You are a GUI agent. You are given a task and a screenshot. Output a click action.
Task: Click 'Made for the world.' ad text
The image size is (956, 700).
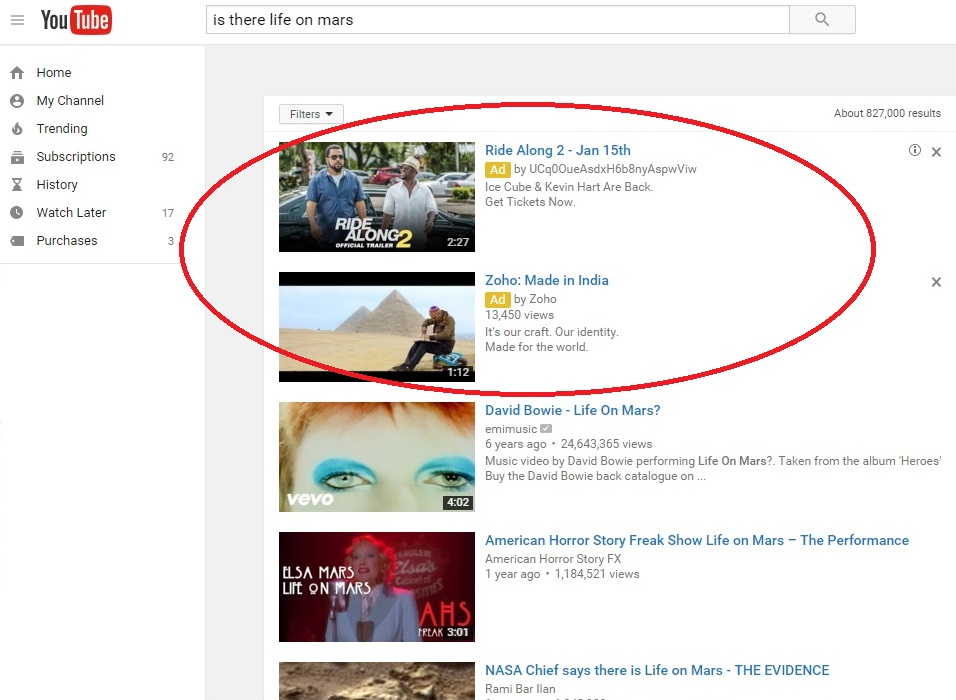click(x=537, y=347)
